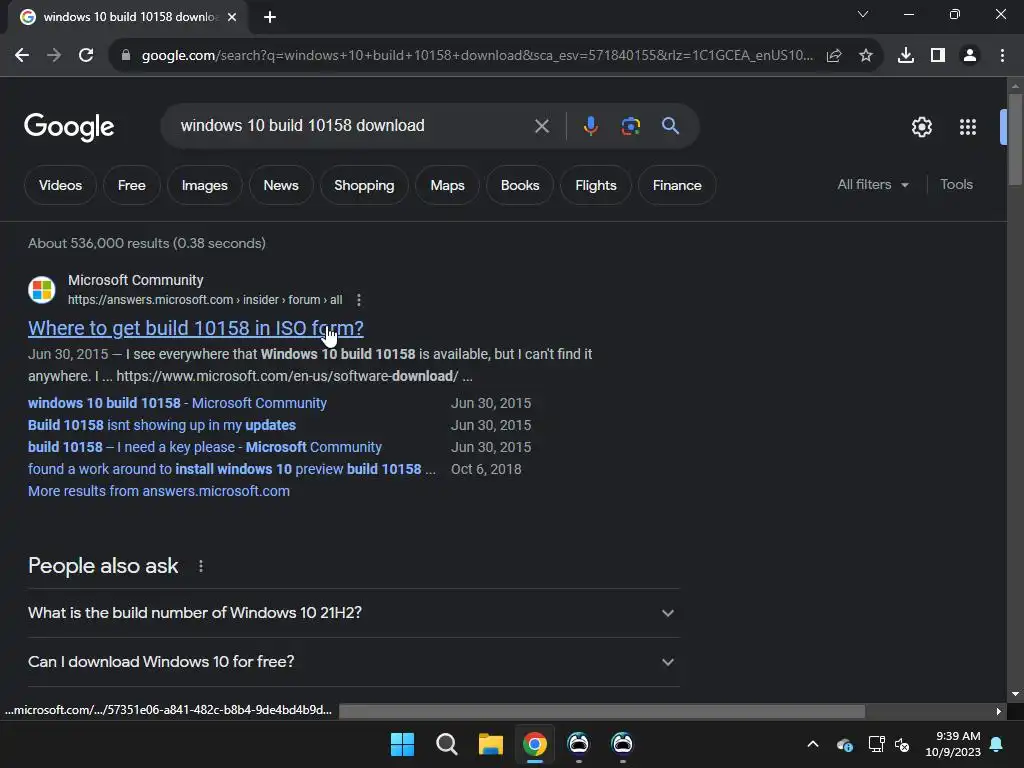Switch to Flights results
Image resolution: width=1024 pixels, height=768 pixels.
596,185
